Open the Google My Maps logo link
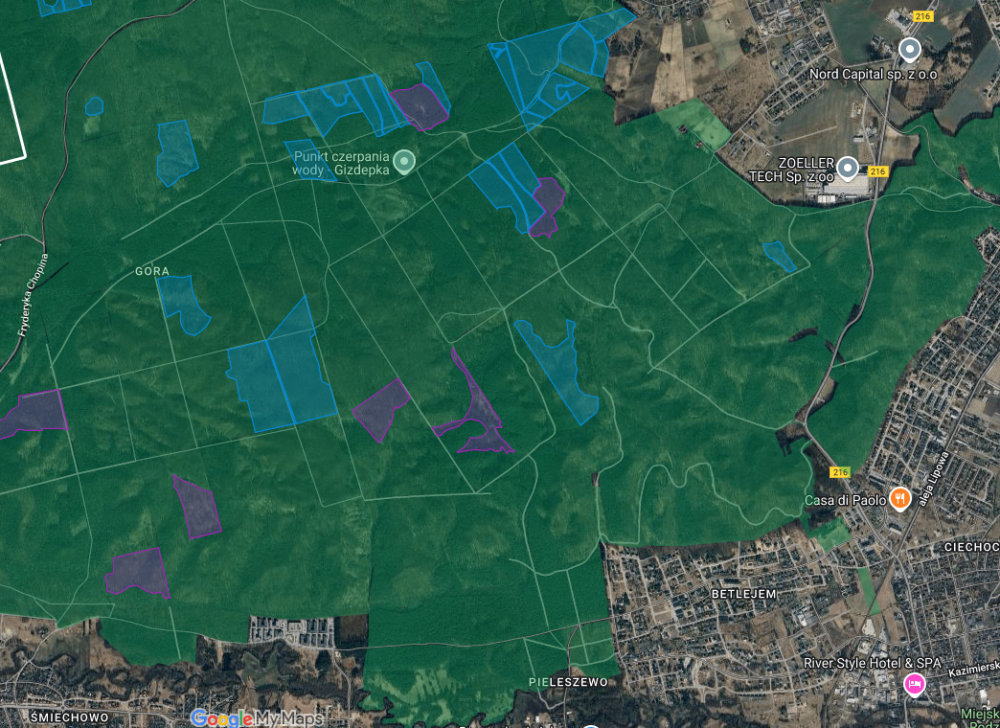 pyautogui.click(x=257, y=717)
